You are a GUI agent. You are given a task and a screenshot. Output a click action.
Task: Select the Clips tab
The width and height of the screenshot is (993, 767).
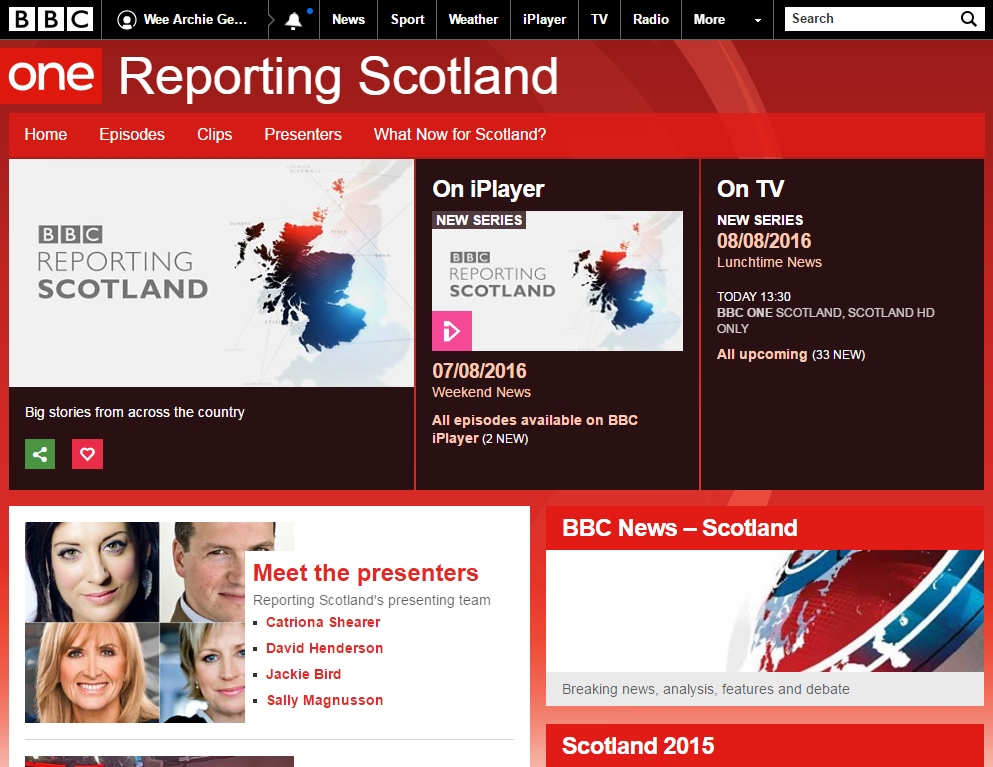tap(214, 134)
